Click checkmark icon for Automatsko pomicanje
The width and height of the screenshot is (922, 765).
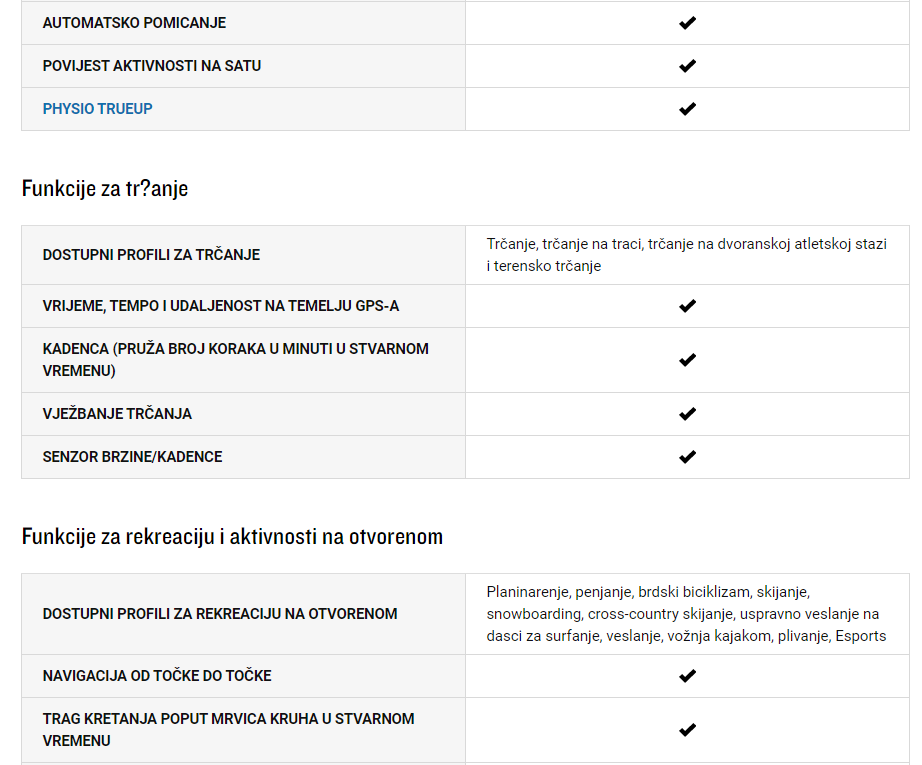tap(687, 23)
